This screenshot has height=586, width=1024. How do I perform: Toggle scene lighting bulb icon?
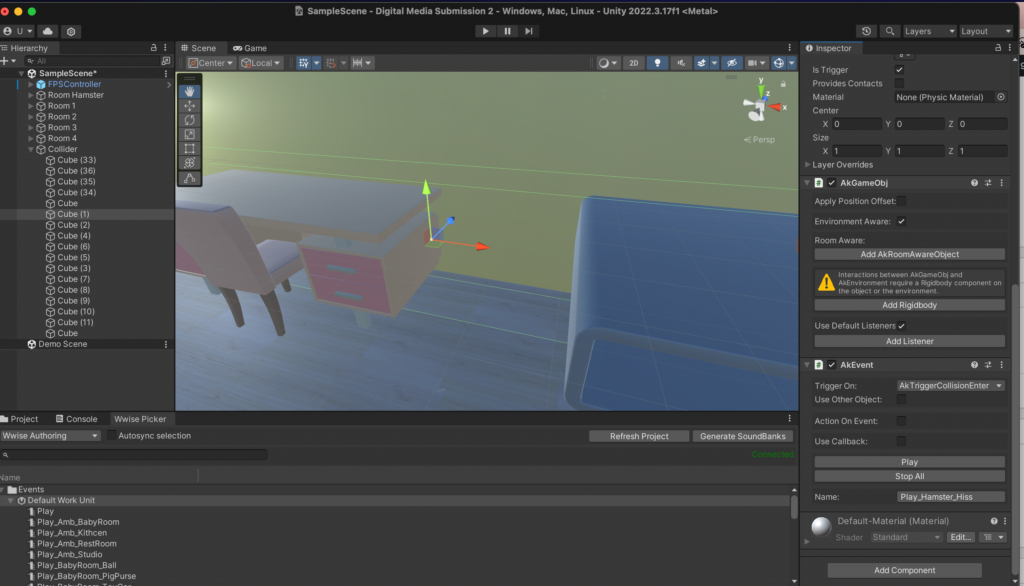coord(657,62)
